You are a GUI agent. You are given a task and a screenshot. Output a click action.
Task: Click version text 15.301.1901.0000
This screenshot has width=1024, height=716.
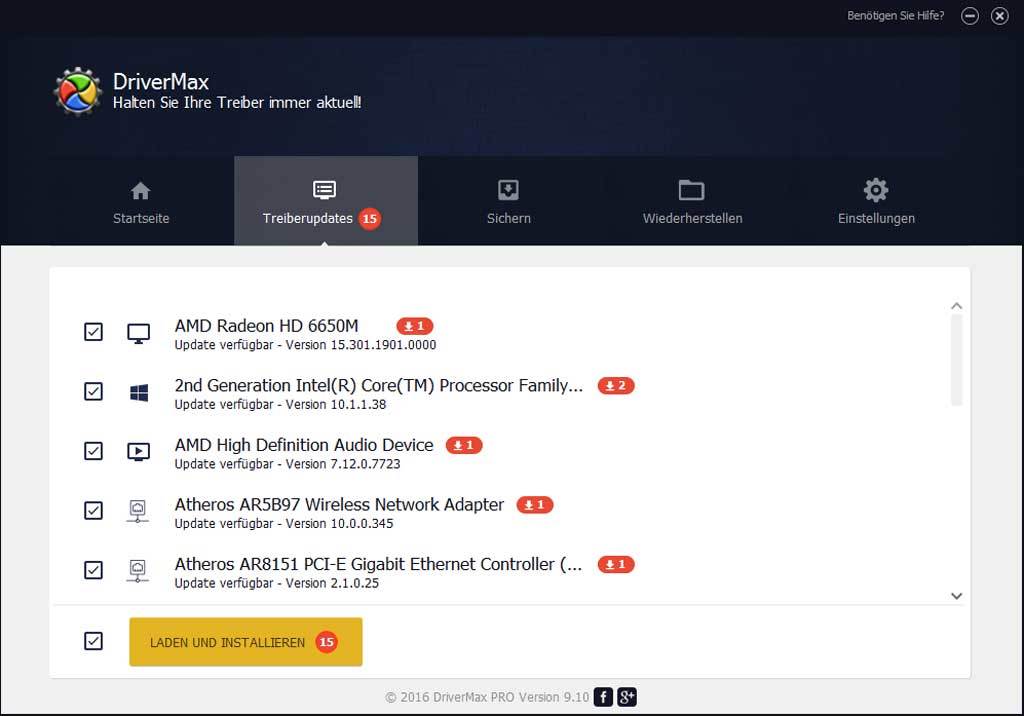tap(383, 345)
